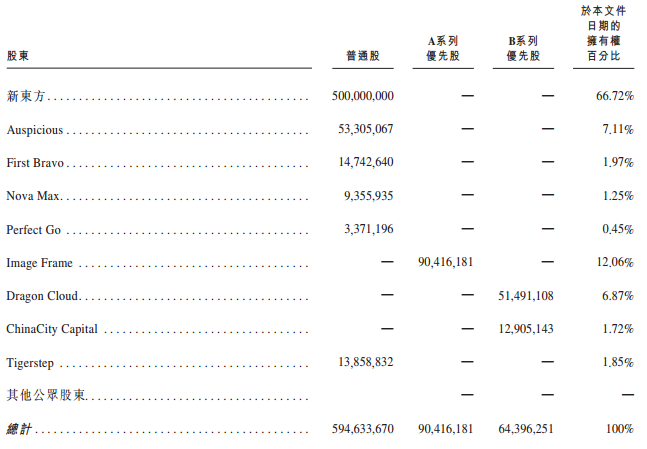Select the B系列優先股 column header
Screen dimensions: 647x449
tap(523, 48)
